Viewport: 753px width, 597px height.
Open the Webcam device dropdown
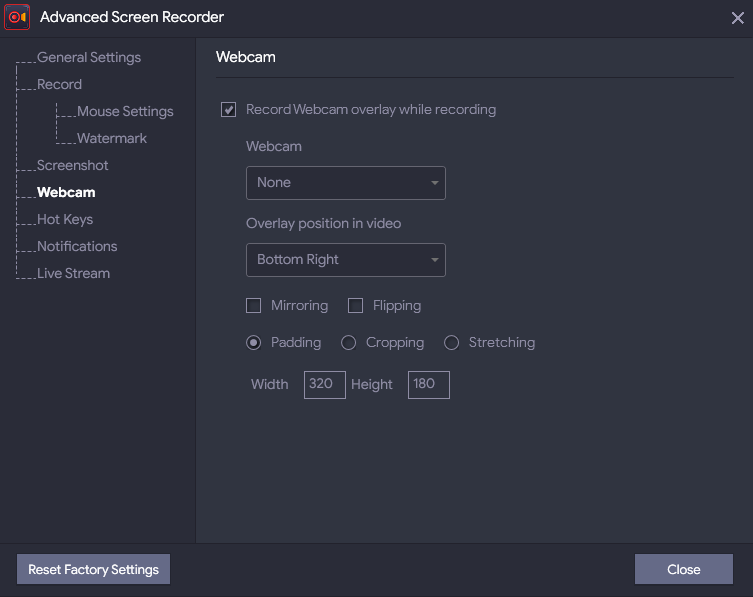(x=345, y=183)
